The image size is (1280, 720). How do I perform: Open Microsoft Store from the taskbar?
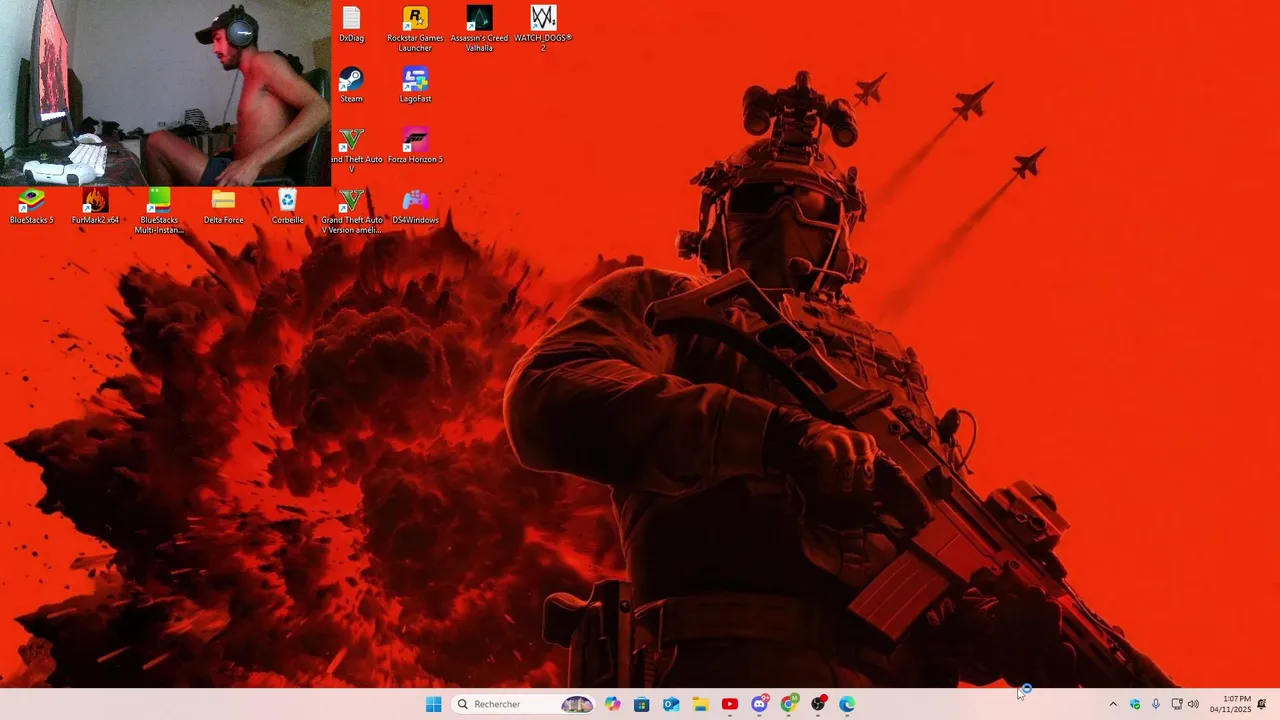pyautogui.click(x=641, y=704)
